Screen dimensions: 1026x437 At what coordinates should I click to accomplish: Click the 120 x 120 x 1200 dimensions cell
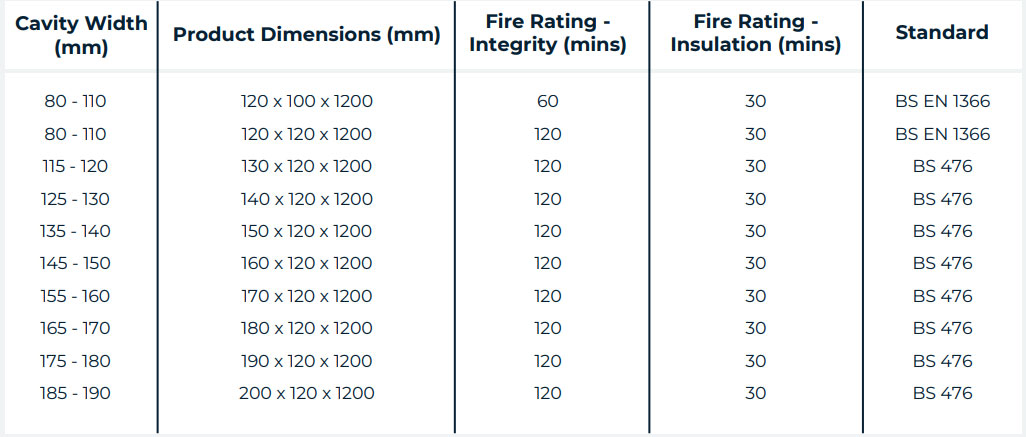(x=306, y=134)
